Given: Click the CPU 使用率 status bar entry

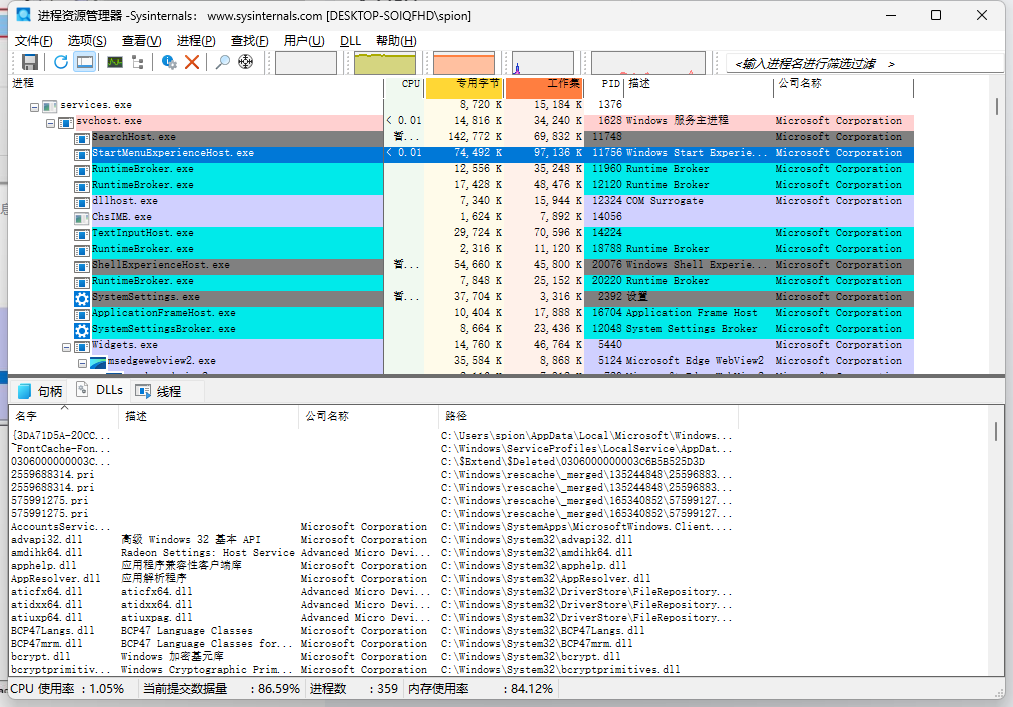Looking at the screenshot, I should (67, 689).
